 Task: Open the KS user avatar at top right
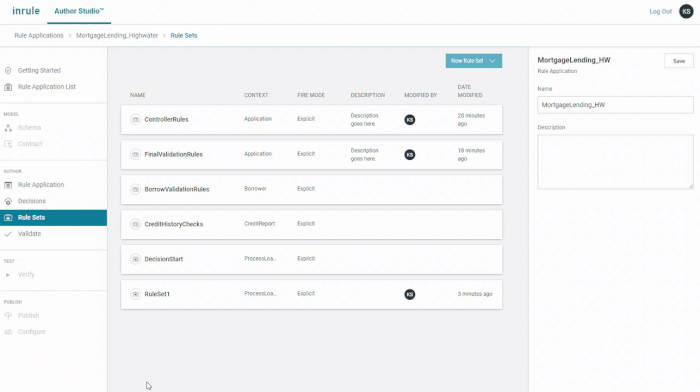pyautogui.click(x=686, y=11)
